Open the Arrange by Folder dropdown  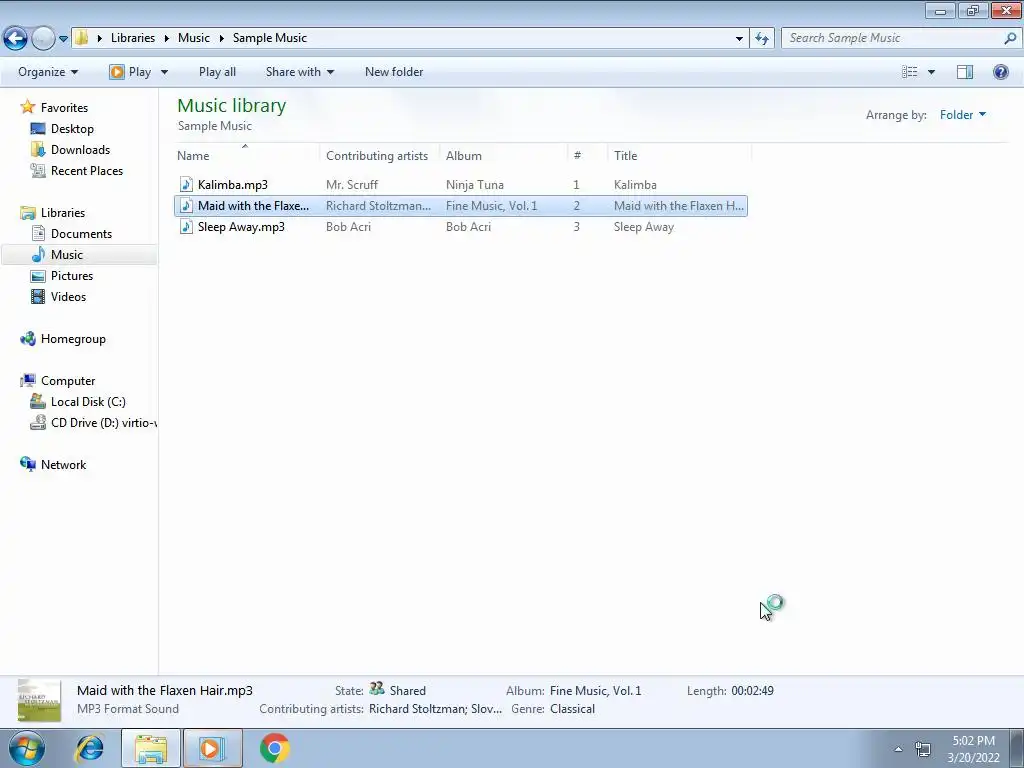(x=963, y=115)
